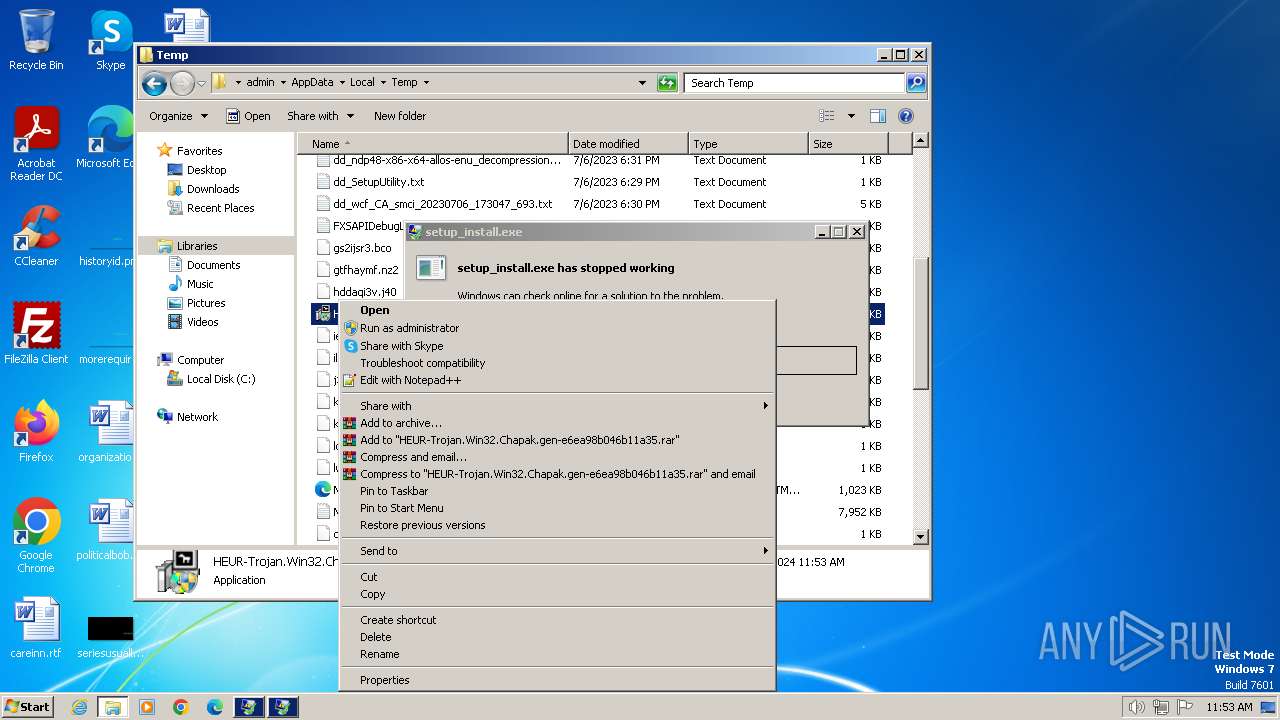Viewport: 1280px width, 720px height.
Task: Select Local Disk (C:) in tree
Action: coord(221,379)
